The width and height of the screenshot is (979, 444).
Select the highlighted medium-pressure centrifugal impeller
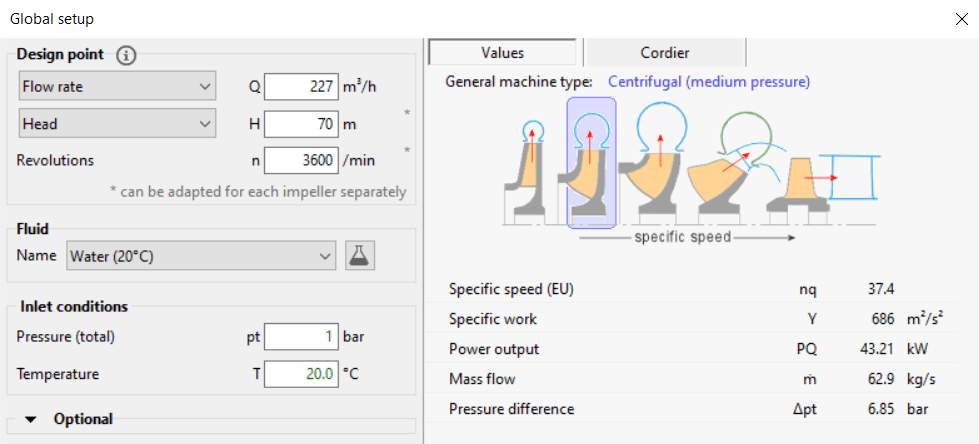[x=591, y=162]
